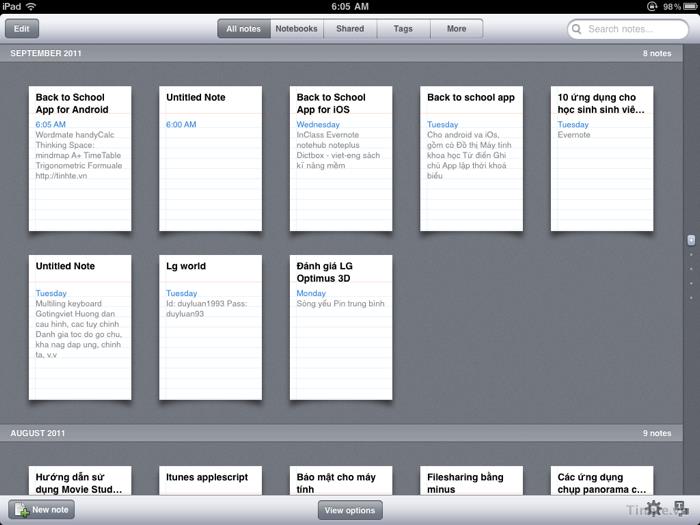Open note Back to School App for iOS

pyautogui.click(x=341, y=158)
